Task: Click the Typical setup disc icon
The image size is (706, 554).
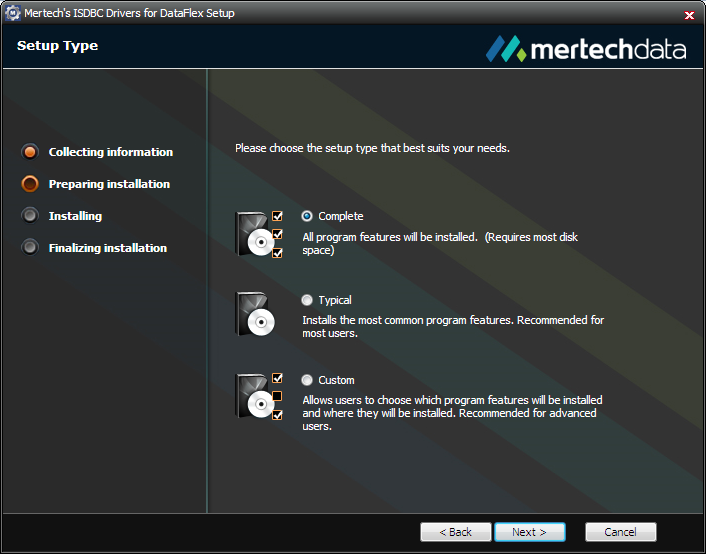Action: pos(256,314)
